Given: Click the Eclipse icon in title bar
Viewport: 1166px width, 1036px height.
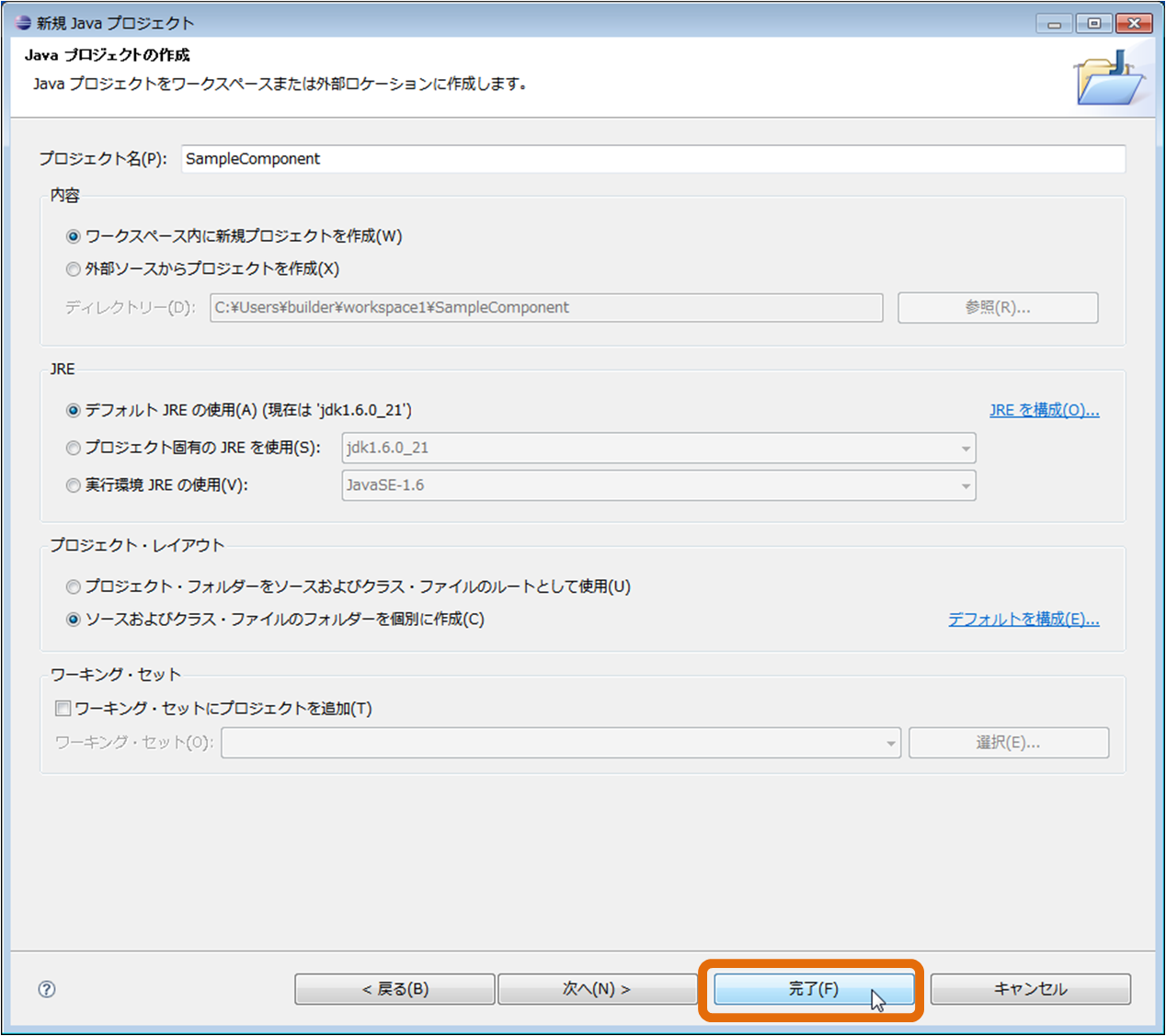Looking at the screenshot, I should (23, 22).
